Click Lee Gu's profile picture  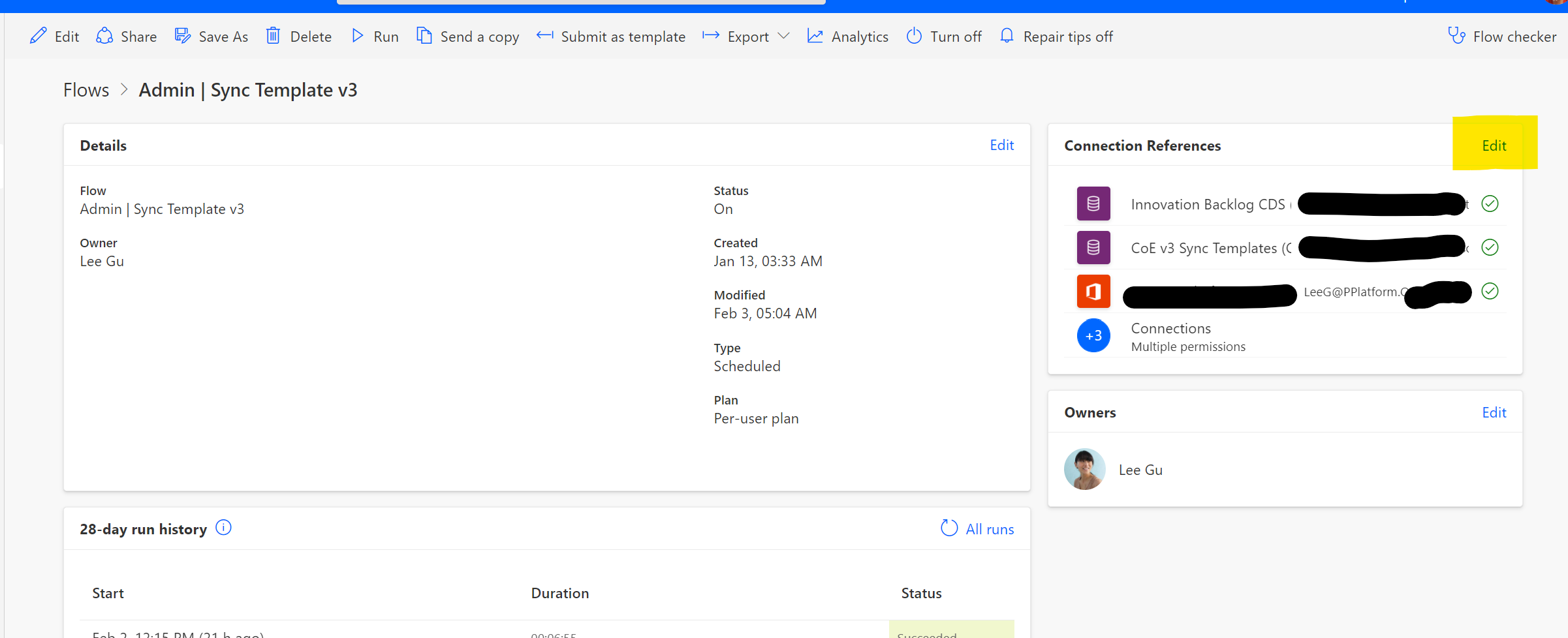1084,469
